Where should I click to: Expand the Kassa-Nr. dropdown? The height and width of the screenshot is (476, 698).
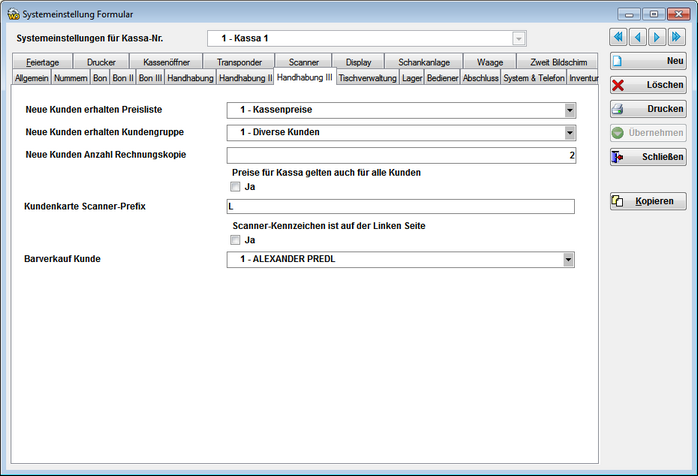519,39
